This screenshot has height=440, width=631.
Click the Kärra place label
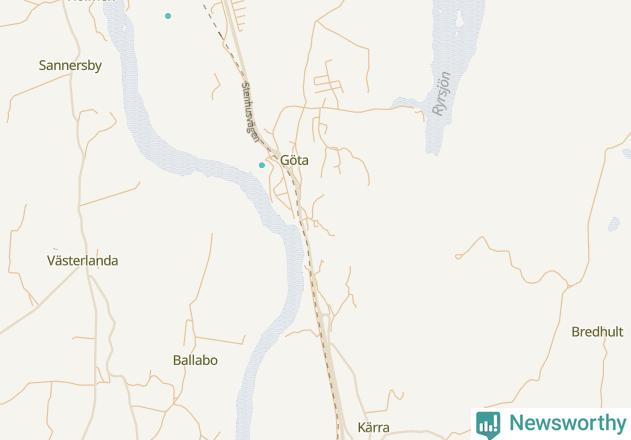(373, 427)
